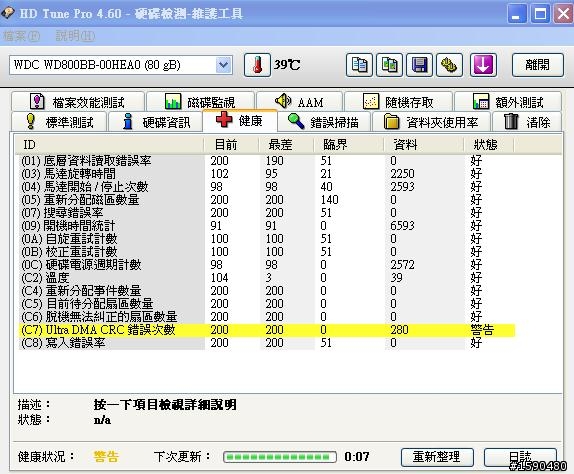This screenshot has height=474, width=574.
Task: Click the 資料 column header
Action: coord(424,145)
